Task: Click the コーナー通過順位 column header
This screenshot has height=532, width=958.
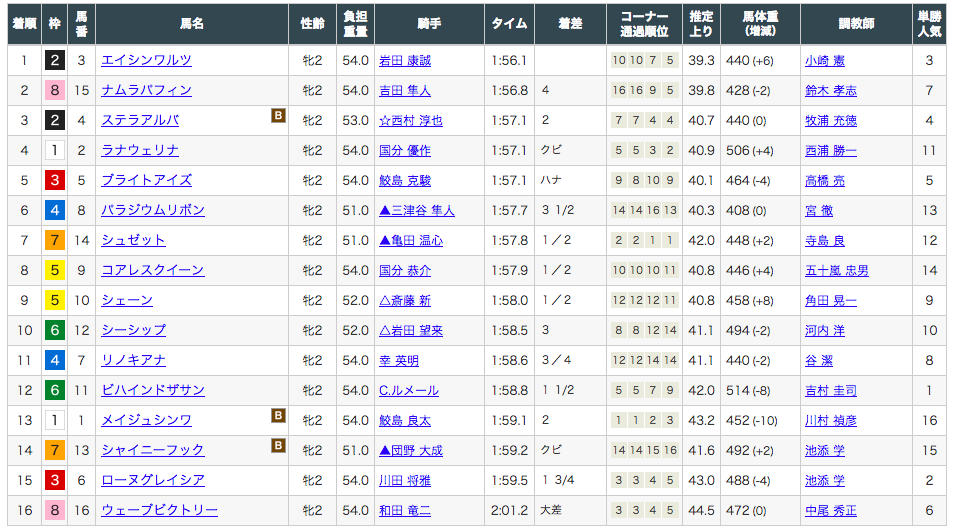Action: point(645,24)
